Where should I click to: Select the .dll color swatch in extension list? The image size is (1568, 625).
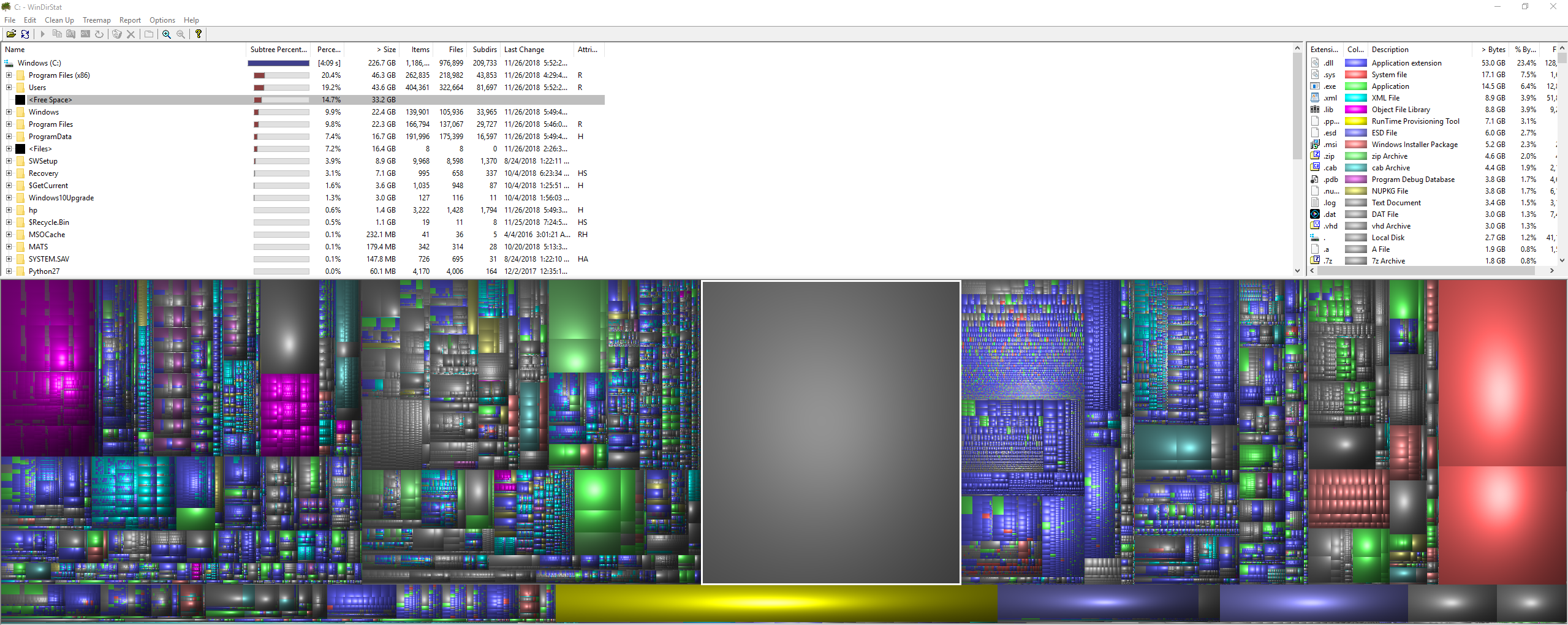(1356, 63)
